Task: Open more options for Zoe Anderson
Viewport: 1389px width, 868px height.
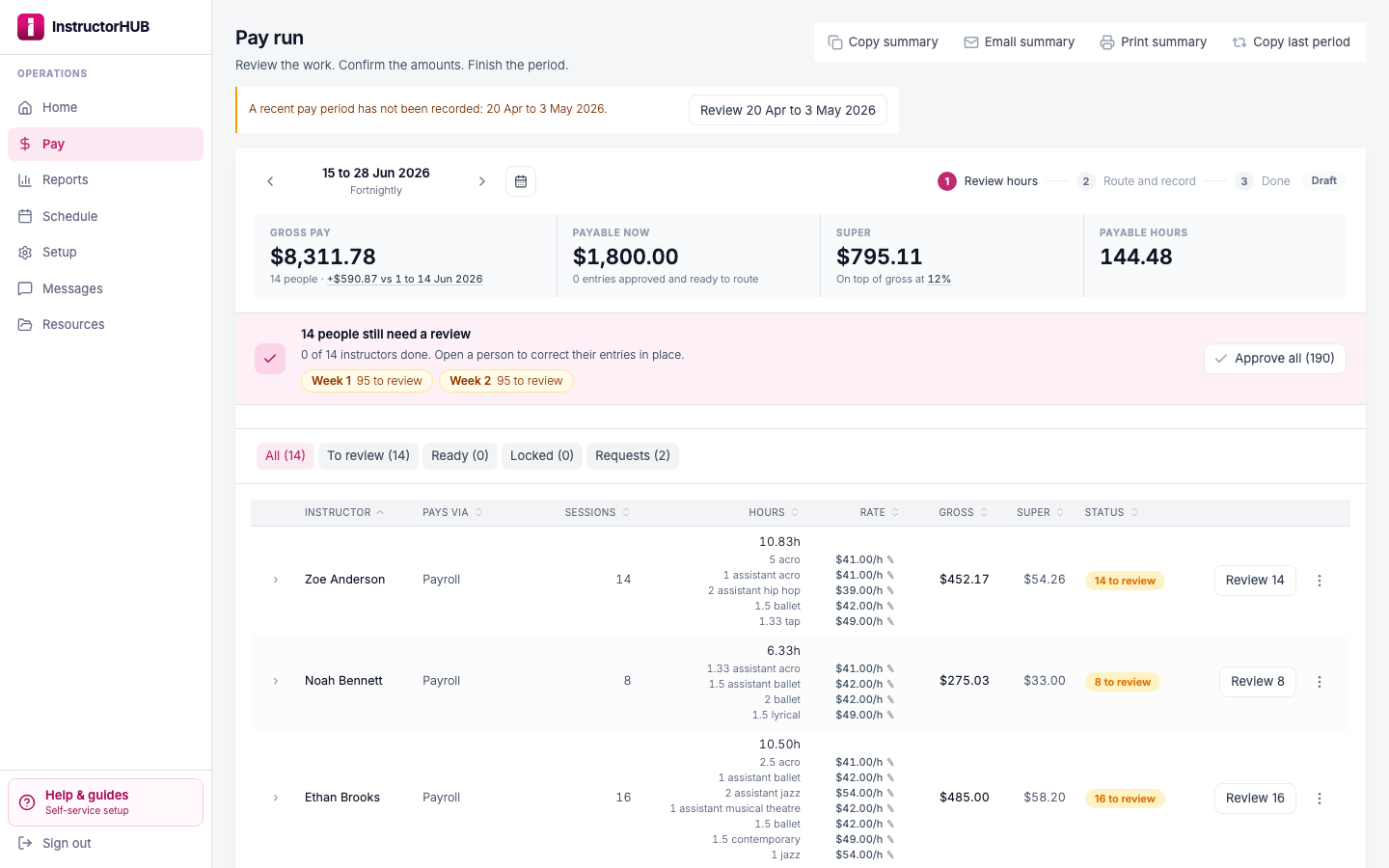Action: coord(1320,581)
